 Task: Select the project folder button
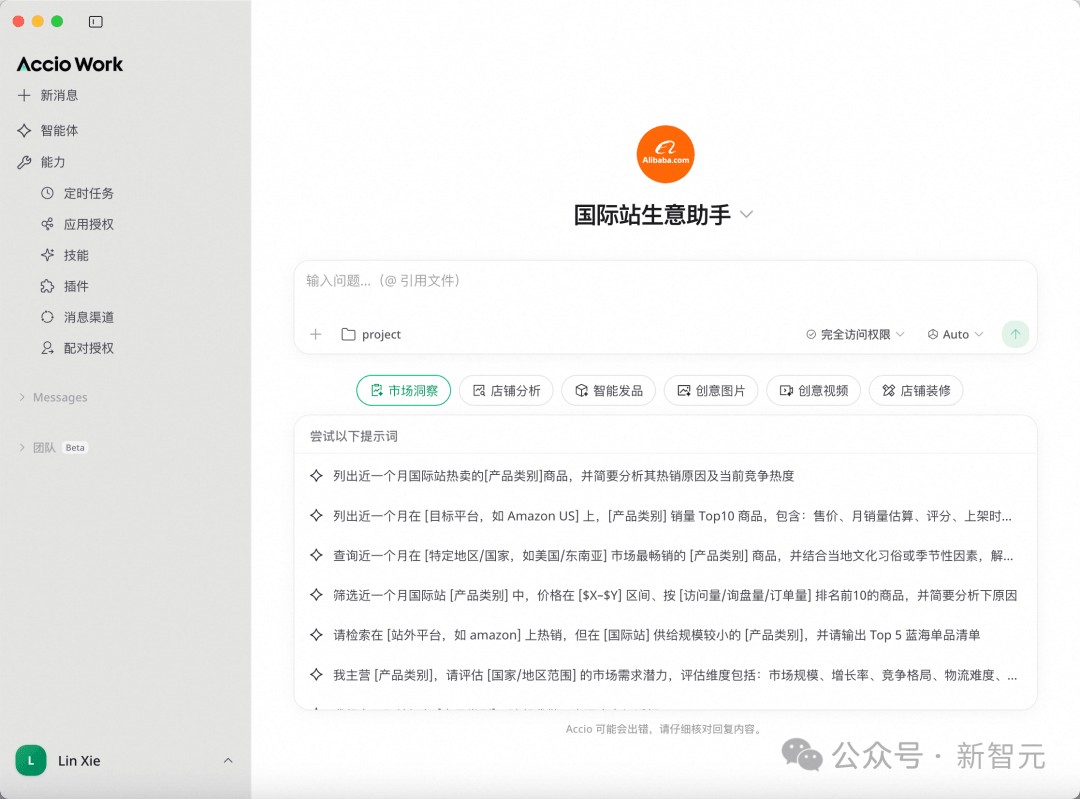click(371, 334)
